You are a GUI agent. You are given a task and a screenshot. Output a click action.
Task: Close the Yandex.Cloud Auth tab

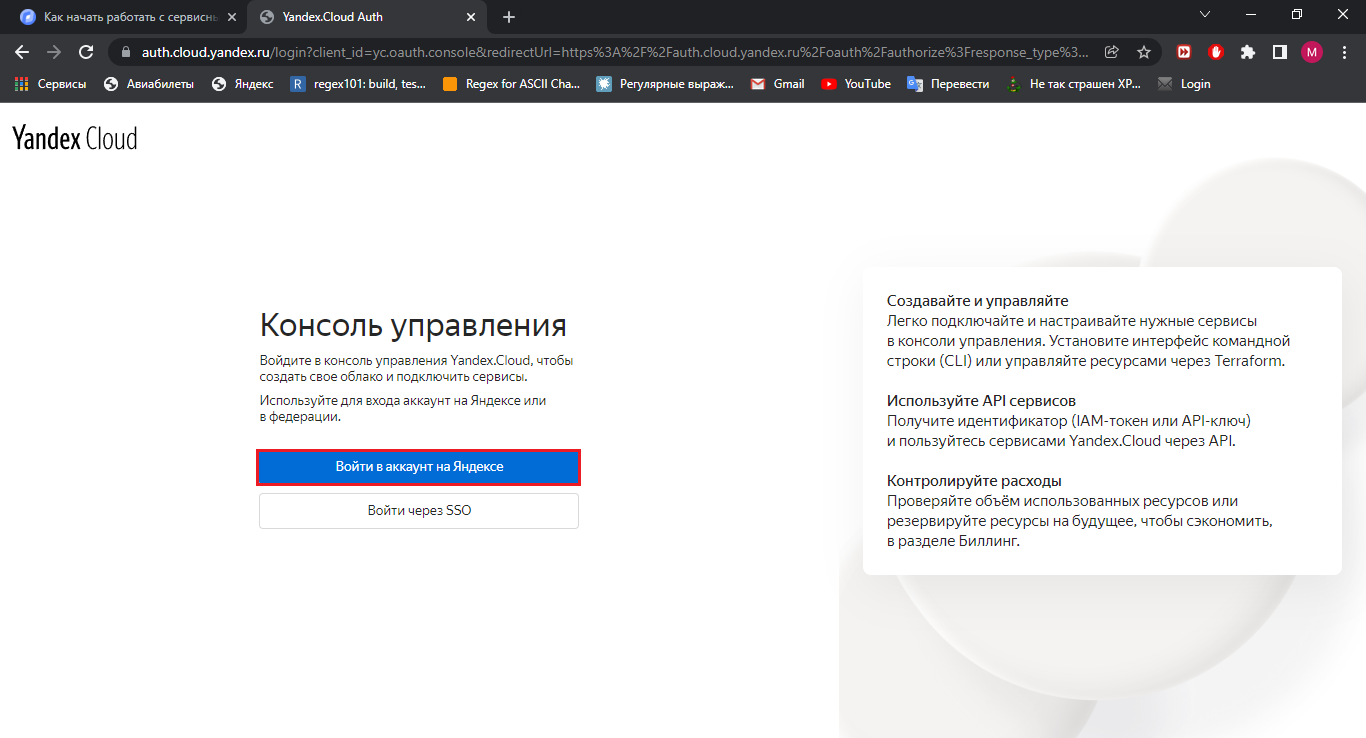pos(472,17)
